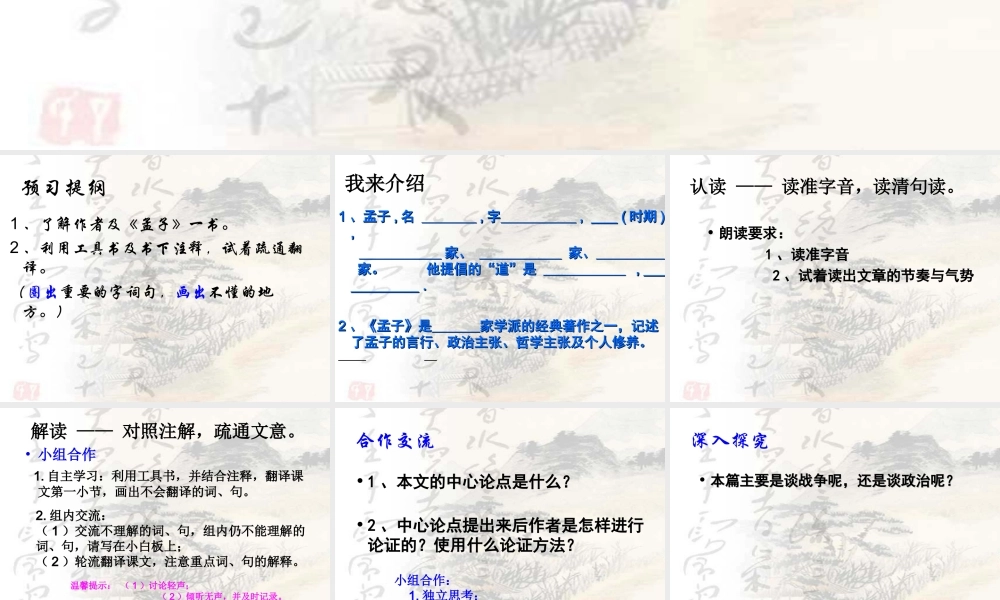
Task: Click the line 论证的?使用什么论证方法?
Action: click(x=472, y=545)
